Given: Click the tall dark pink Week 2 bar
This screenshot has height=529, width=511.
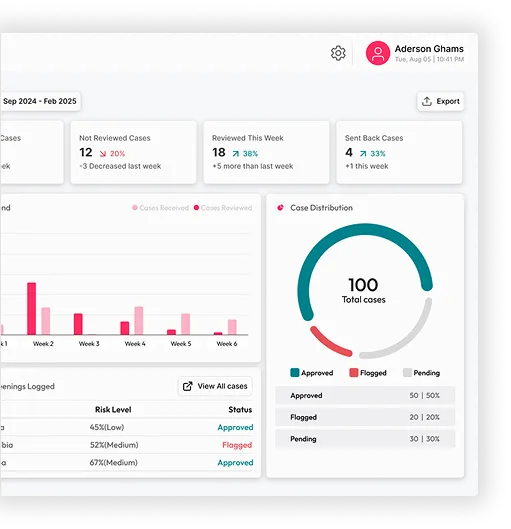Looking at the screenshot, I should (32, 309).
